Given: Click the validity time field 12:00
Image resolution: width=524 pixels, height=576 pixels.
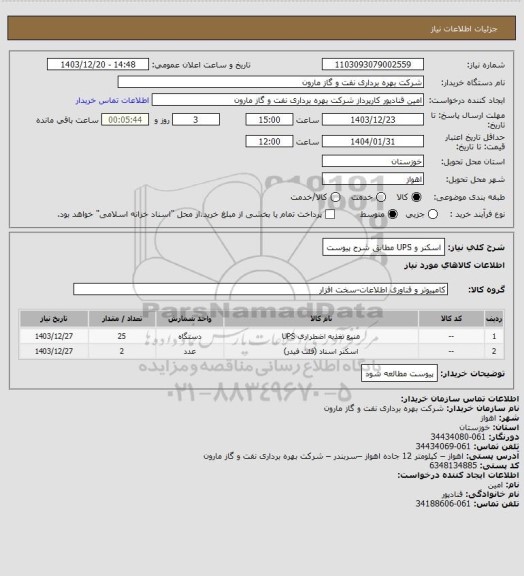Looking at the screenshot, I should click(x=269, y=141).
